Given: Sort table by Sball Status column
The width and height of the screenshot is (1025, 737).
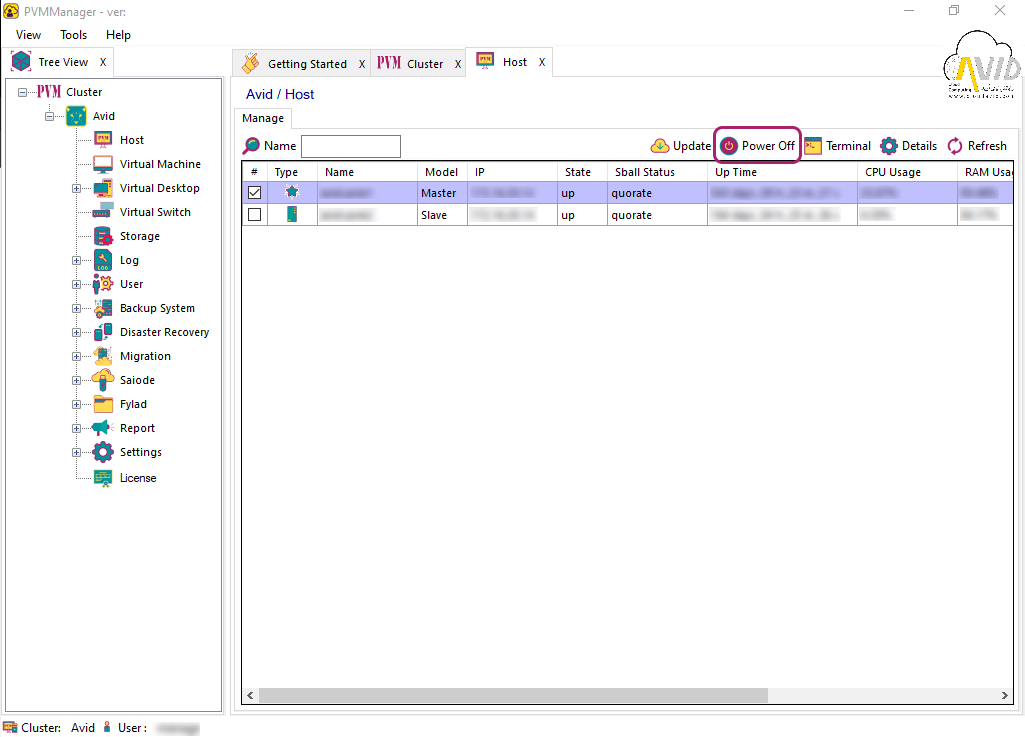Looking at the screenshot, I should click(657, 172).
